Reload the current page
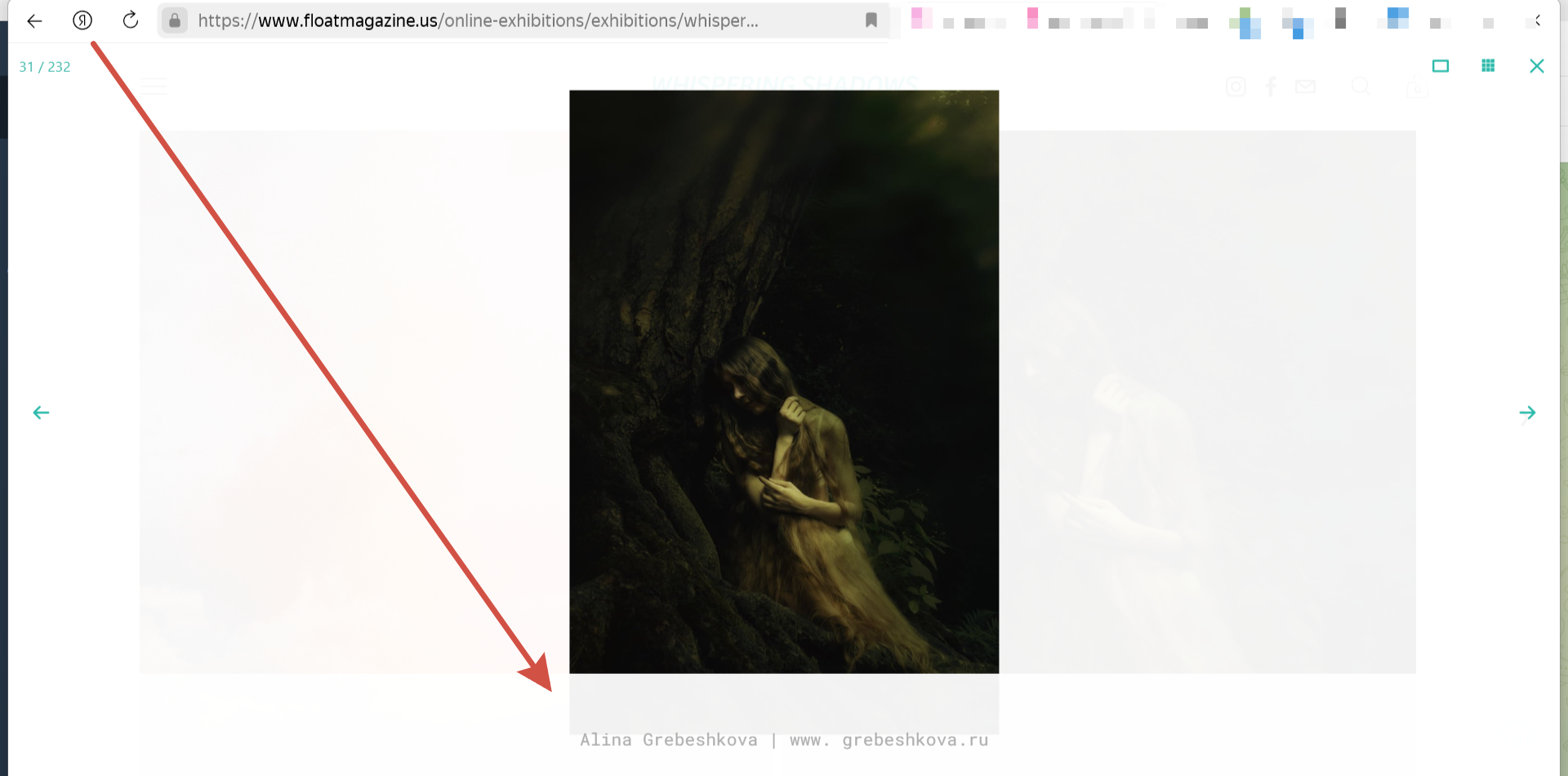1568x776 pixels. tap(131, 20)
